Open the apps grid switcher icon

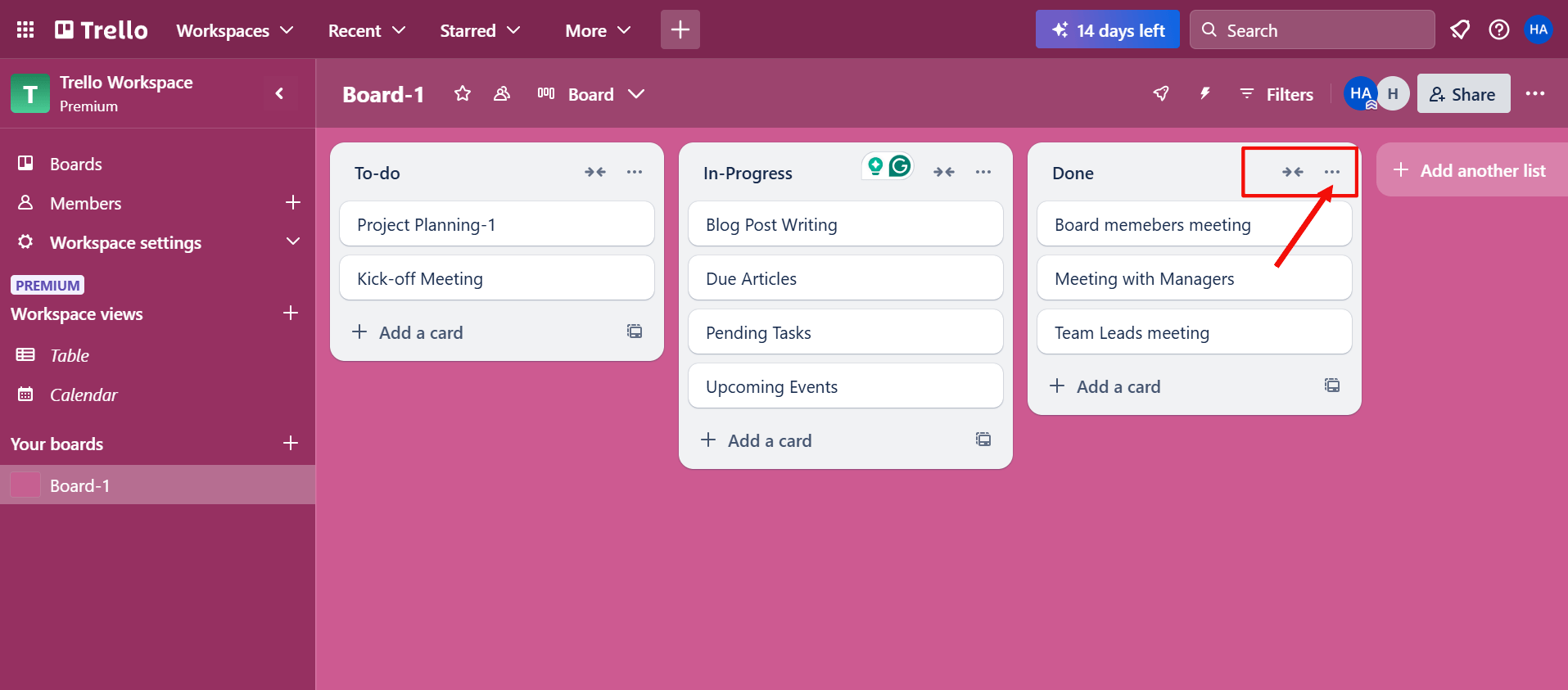[x=25, y=30]
